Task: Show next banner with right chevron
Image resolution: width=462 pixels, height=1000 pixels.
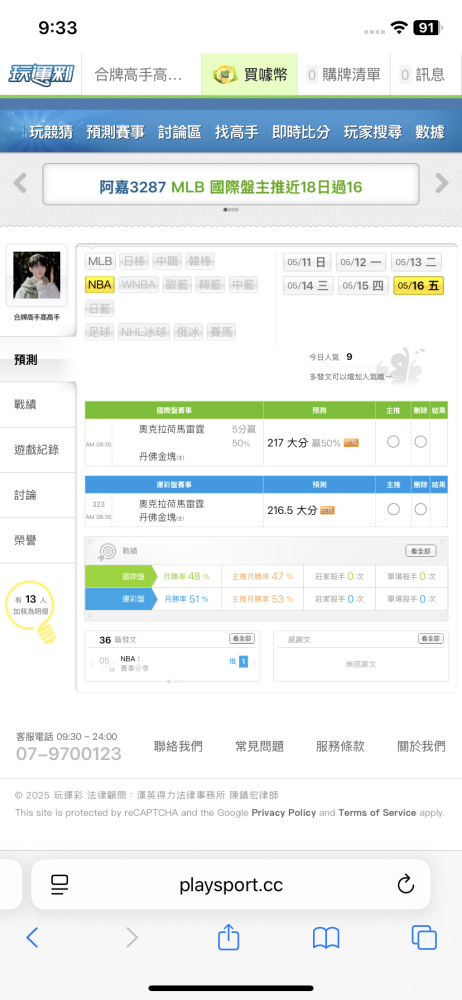Action: coord(442,184)
